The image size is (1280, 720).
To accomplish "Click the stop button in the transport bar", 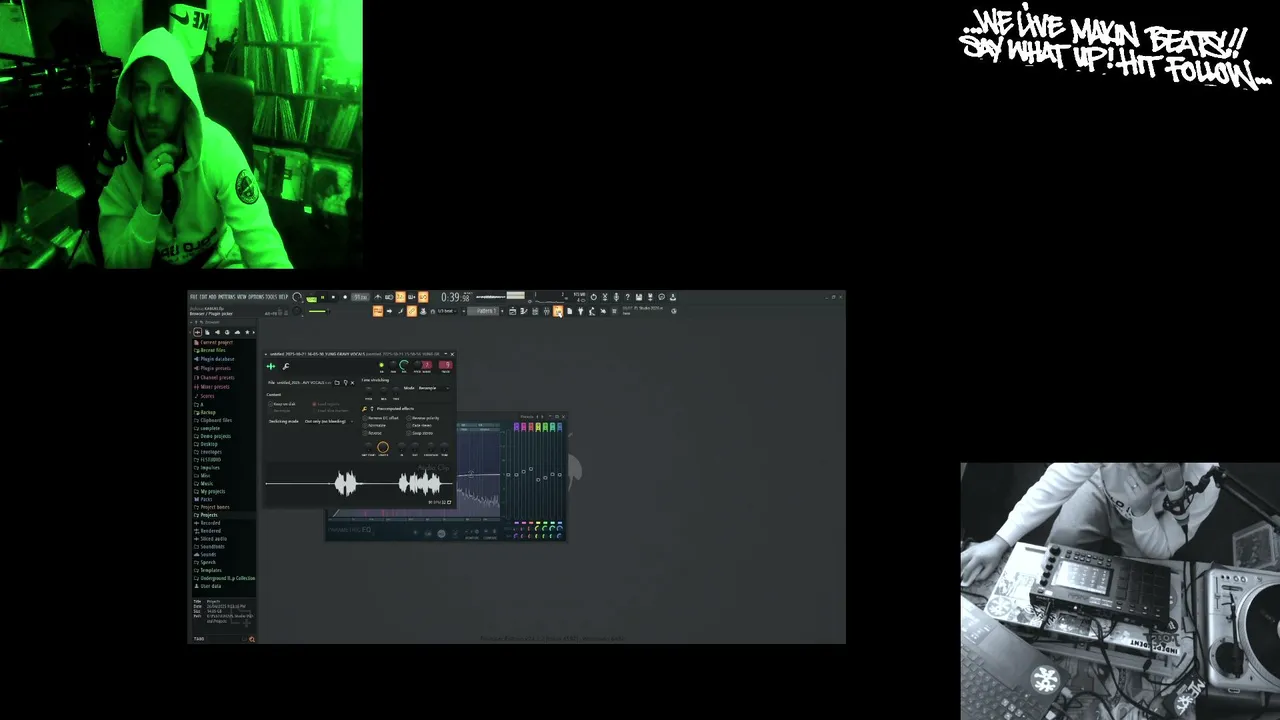I will pyautogui.click(x=333, y=297).
